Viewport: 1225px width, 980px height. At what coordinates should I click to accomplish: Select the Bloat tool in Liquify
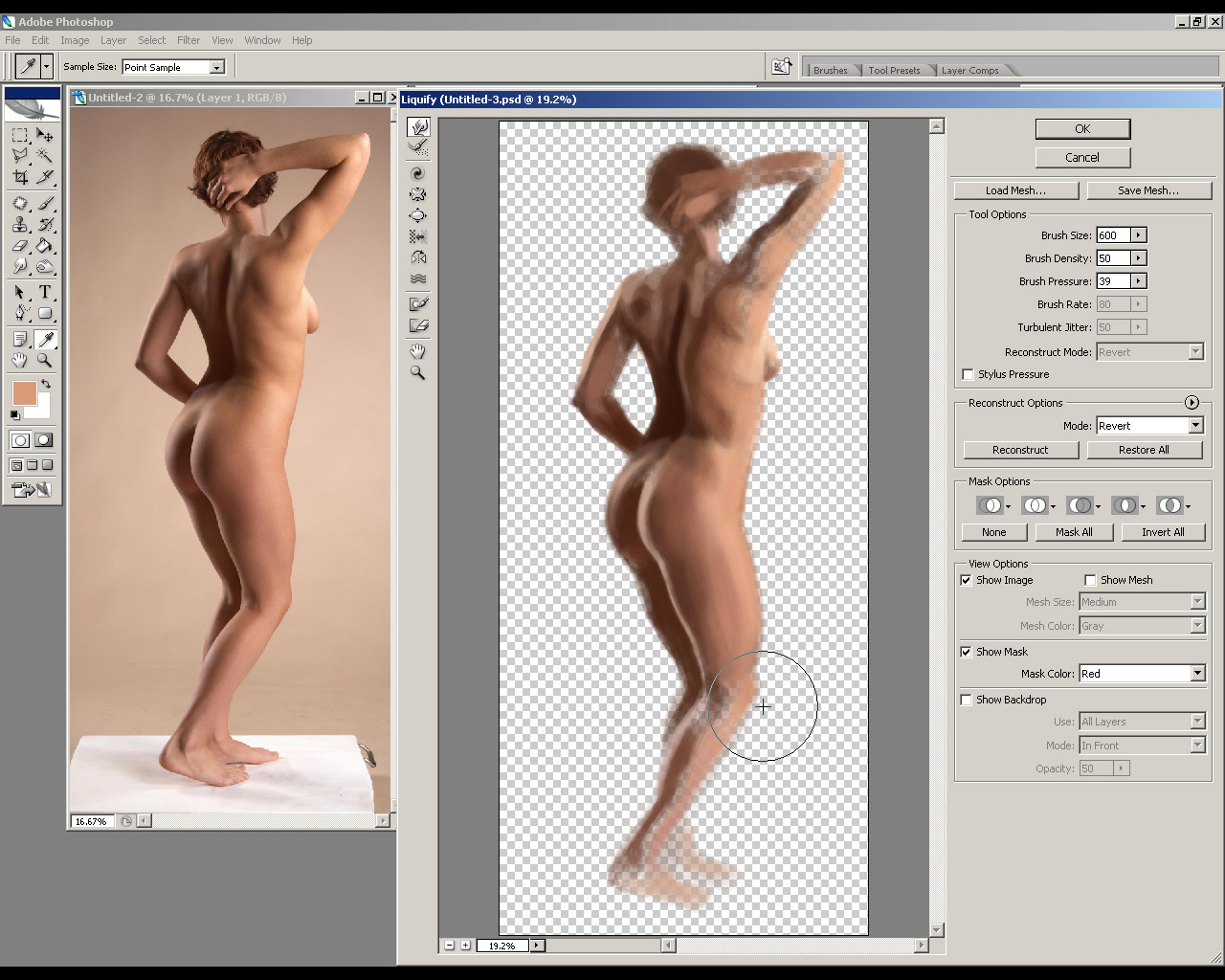click(418, 215)
